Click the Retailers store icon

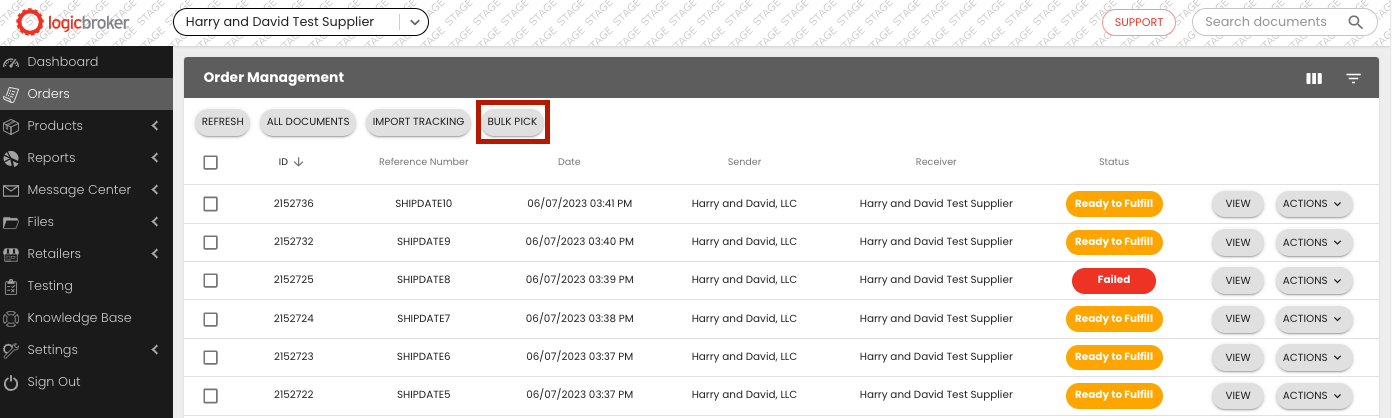tap(11, 254)
